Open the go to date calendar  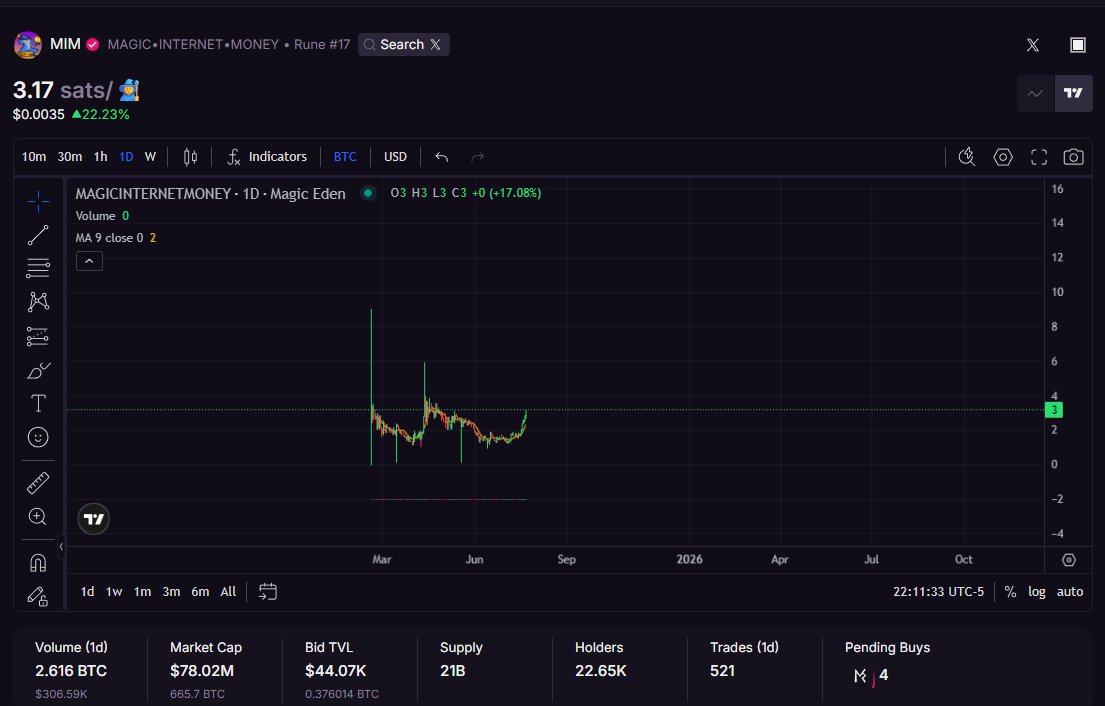[x=268, y=592]
